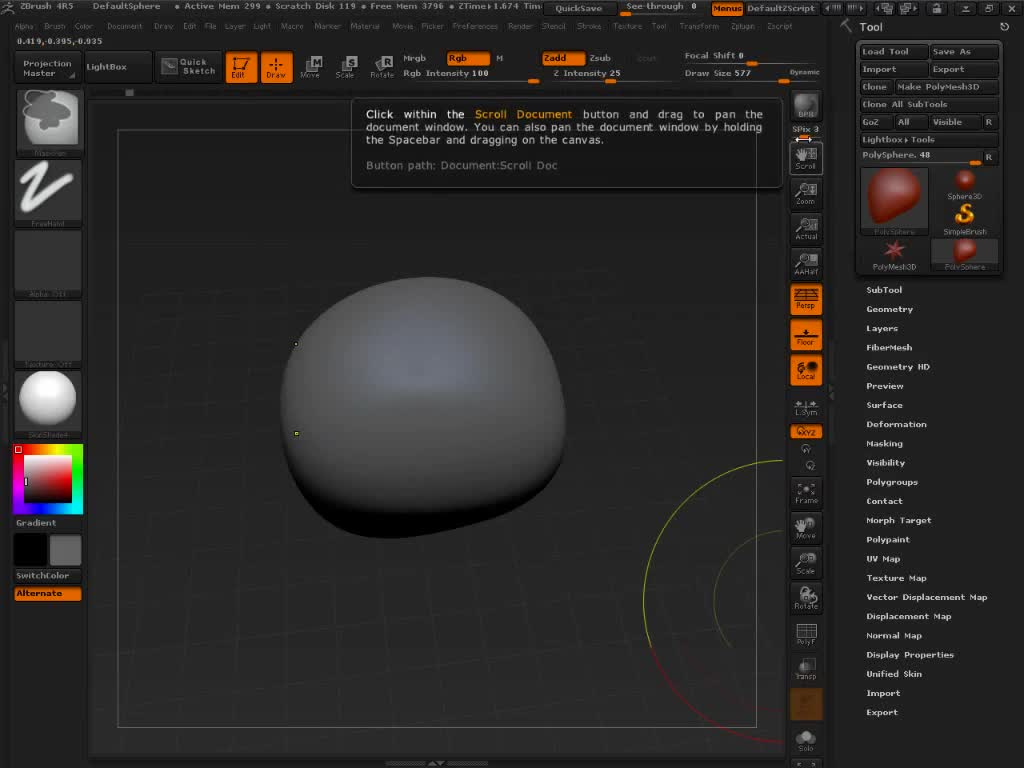Select the SimpleBrush tool thumbnail
The image size is (1024, 768).
coord(965,219)
